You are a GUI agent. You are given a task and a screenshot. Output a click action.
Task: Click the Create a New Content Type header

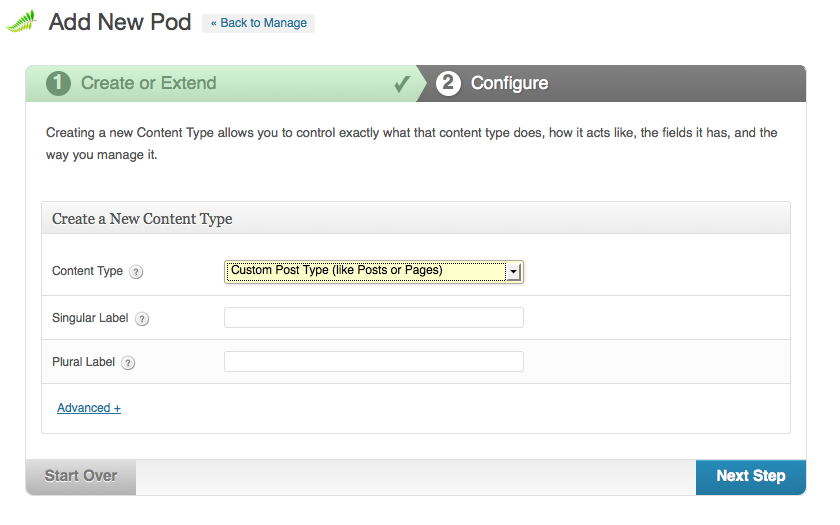coord(142,219)
